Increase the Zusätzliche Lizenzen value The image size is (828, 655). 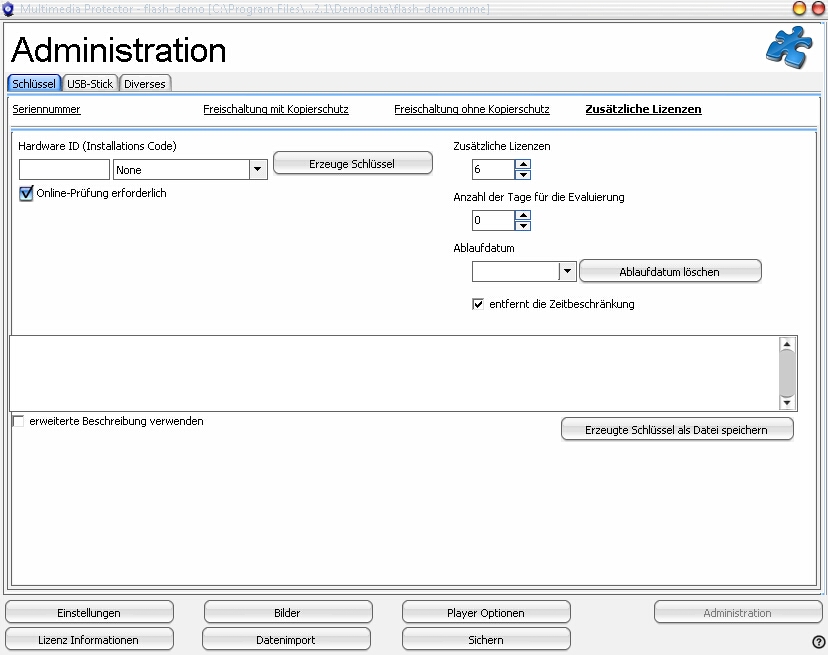point(523,165)
